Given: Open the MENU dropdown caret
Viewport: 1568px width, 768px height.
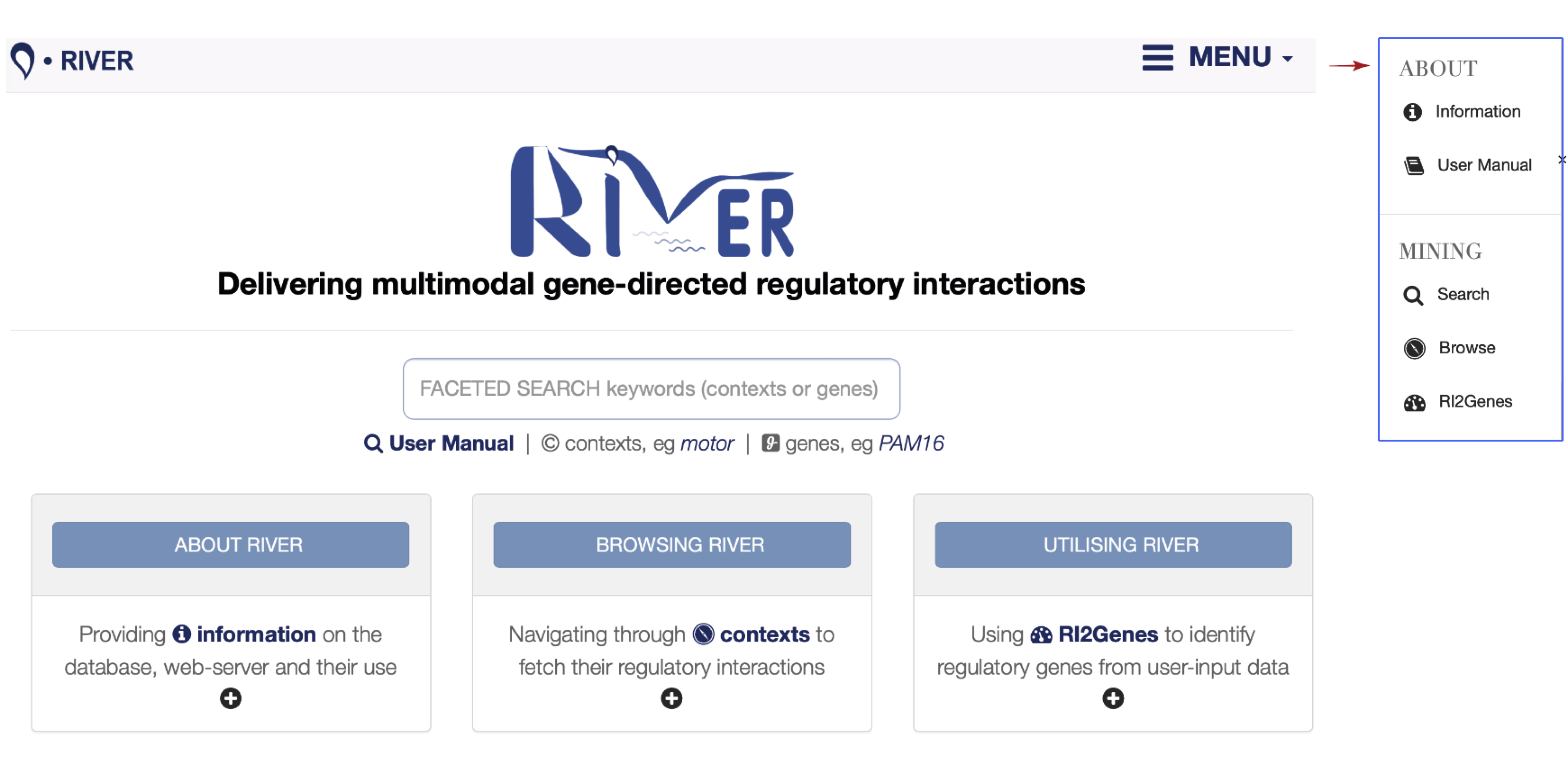Looking at the screenshot, I should (x=1287, y=59).
